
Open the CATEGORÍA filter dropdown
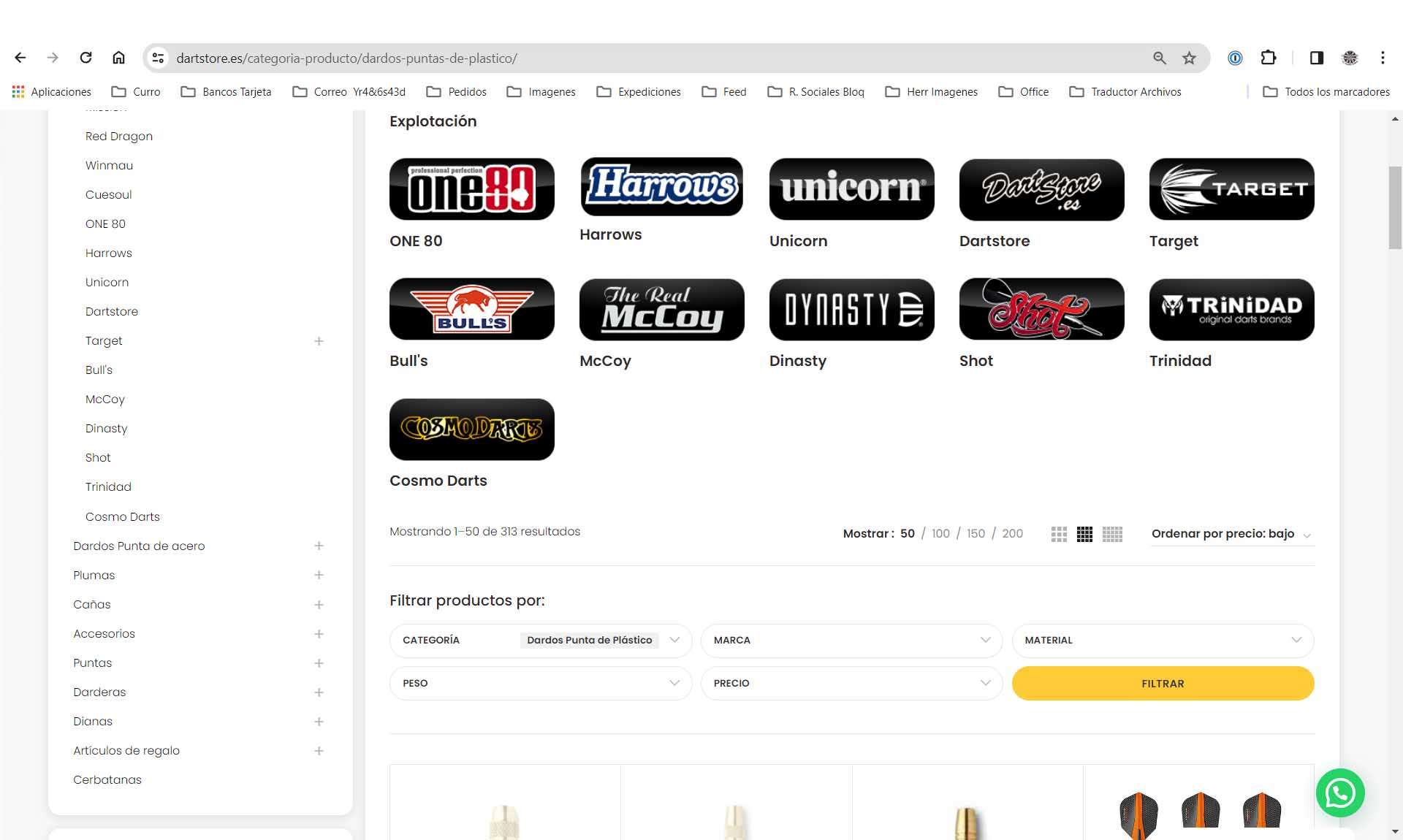[541, 641]
